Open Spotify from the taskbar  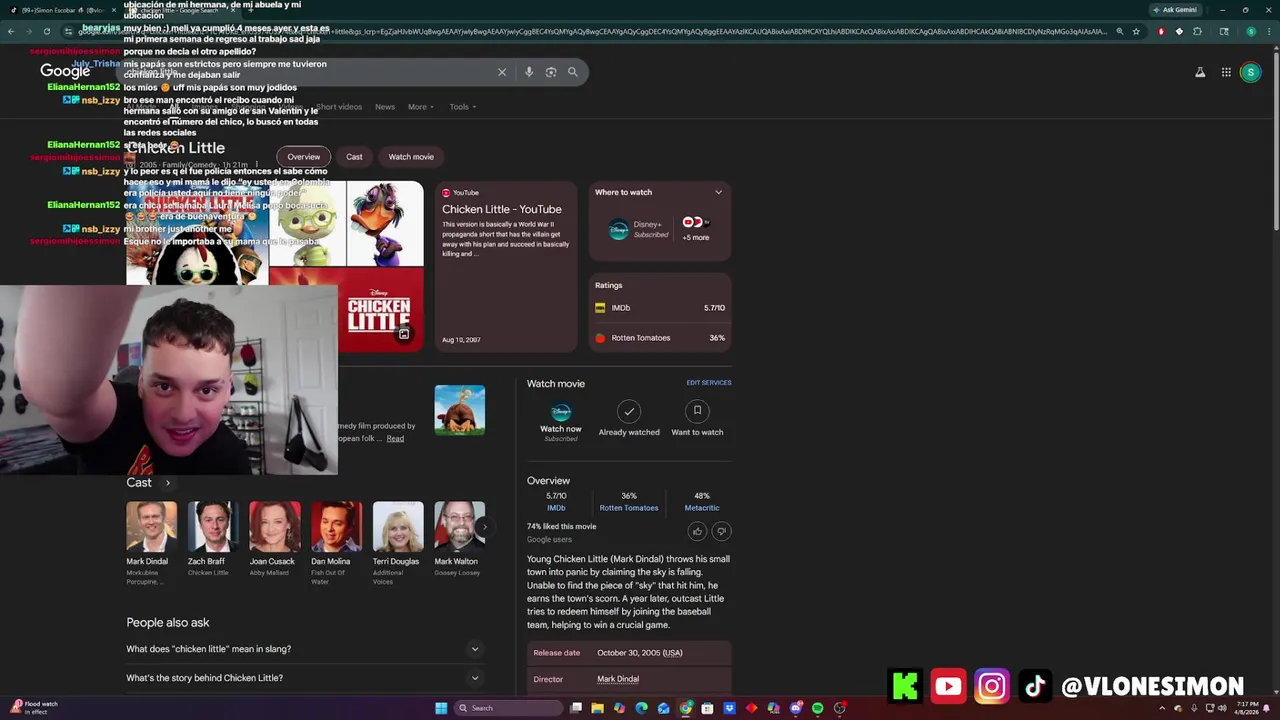[817, 708]
